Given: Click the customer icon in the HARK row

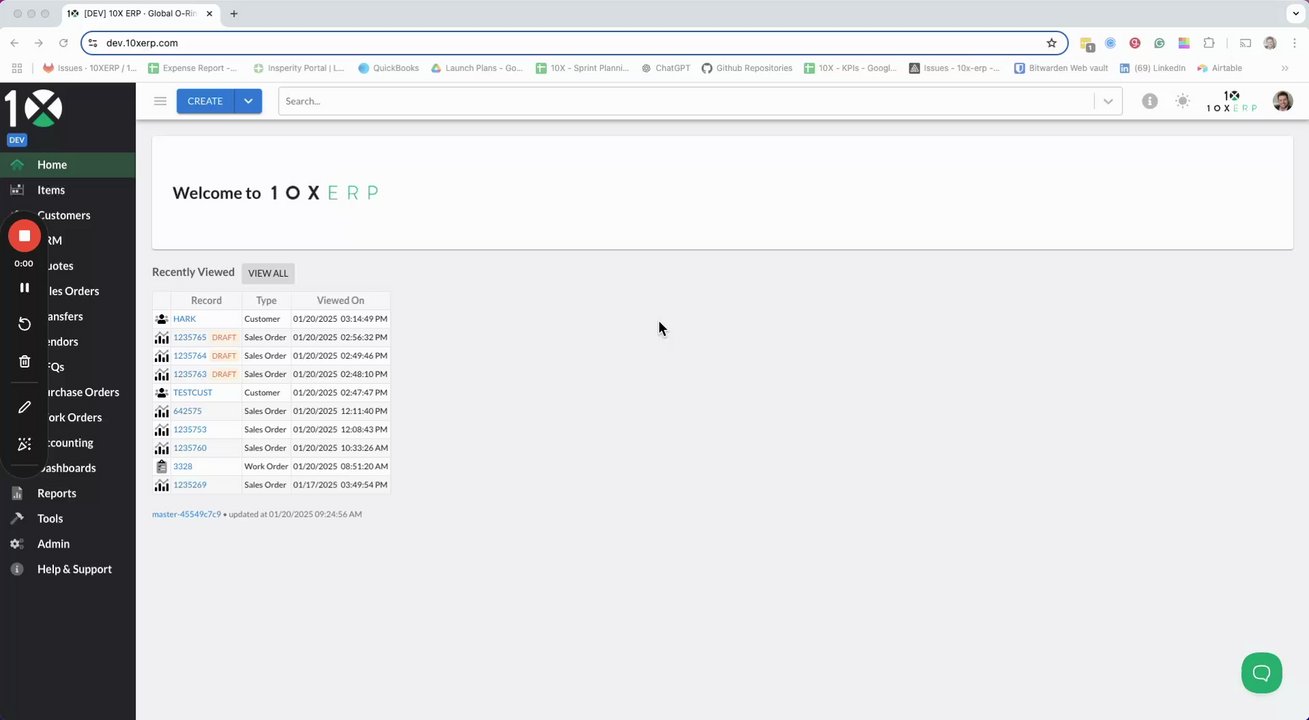Looking at the screenshot, I should click(162, 319).
